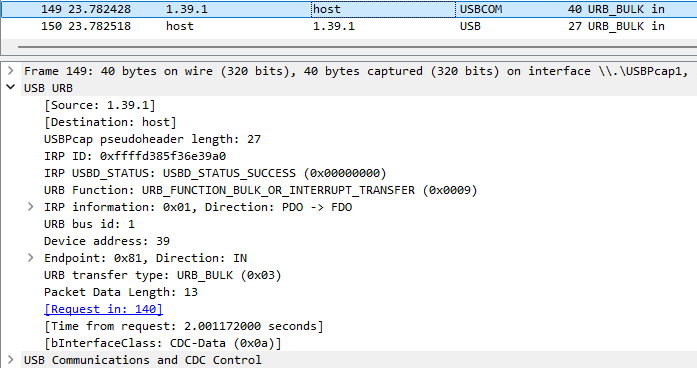Select the Destination: host field
Image resolution: width=697 pixels, height=368 pixels.
tap(110, 122)
